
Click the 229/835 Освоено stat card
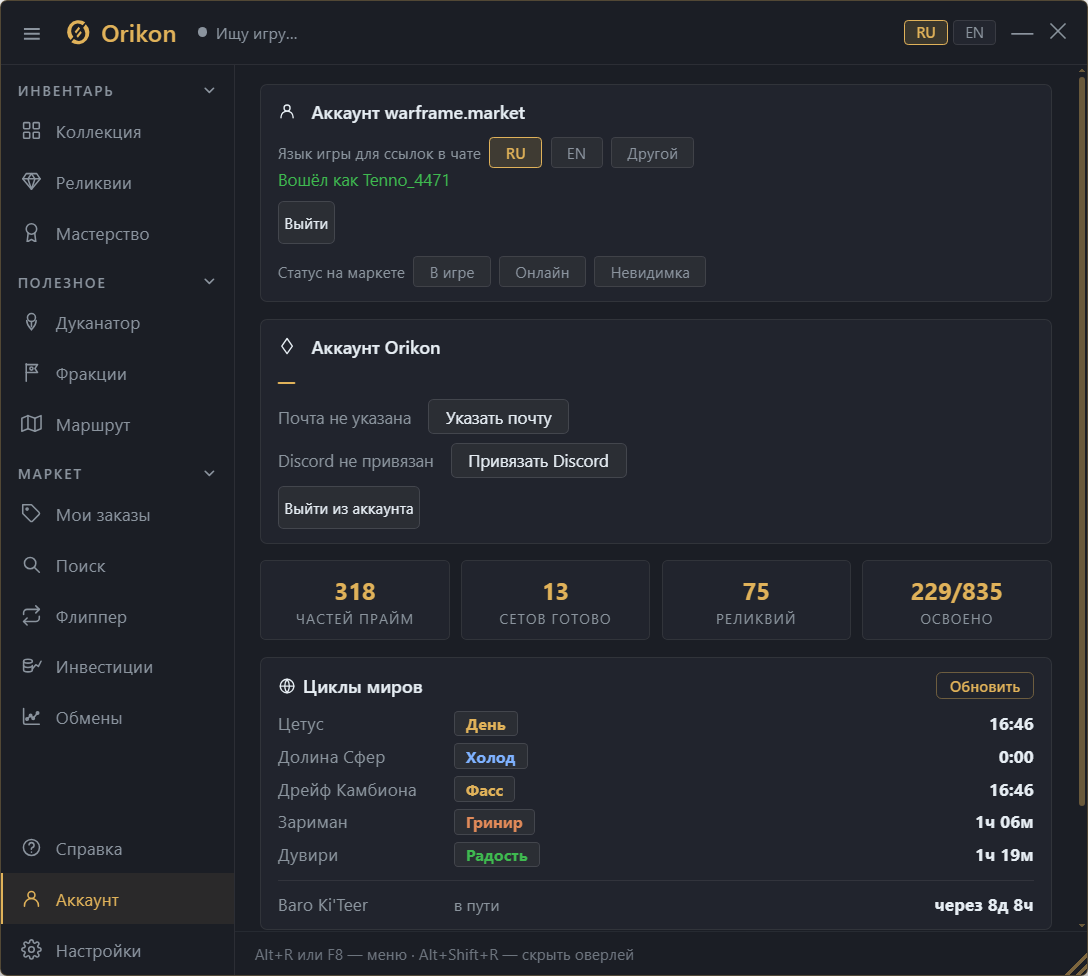point(956,600)
